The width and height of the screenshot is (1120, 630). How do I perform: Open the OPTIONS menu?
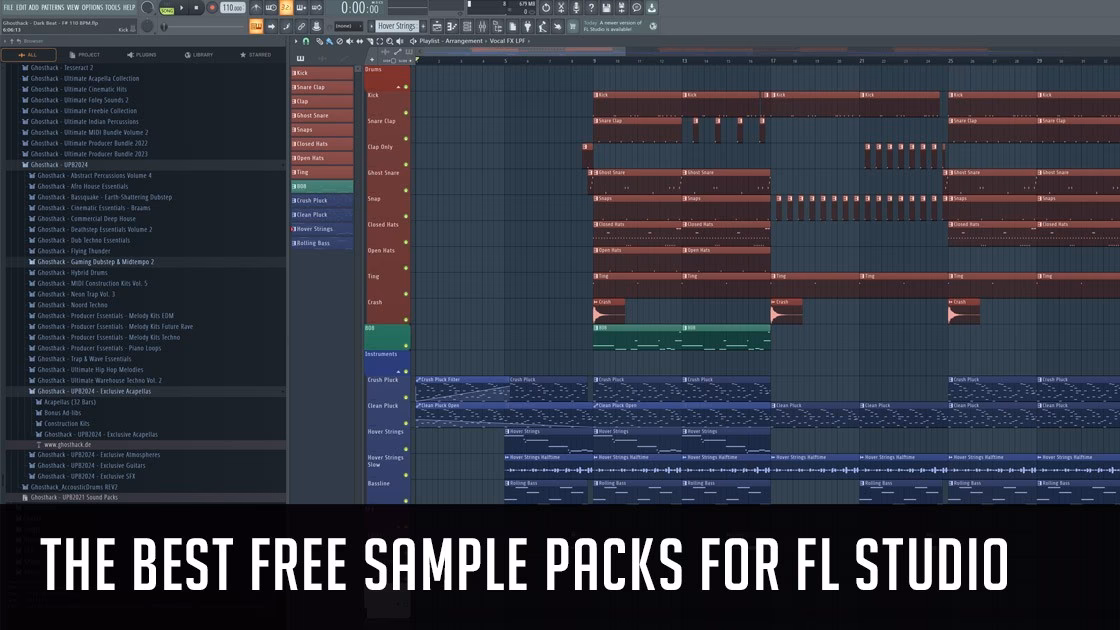coord(92,8)
